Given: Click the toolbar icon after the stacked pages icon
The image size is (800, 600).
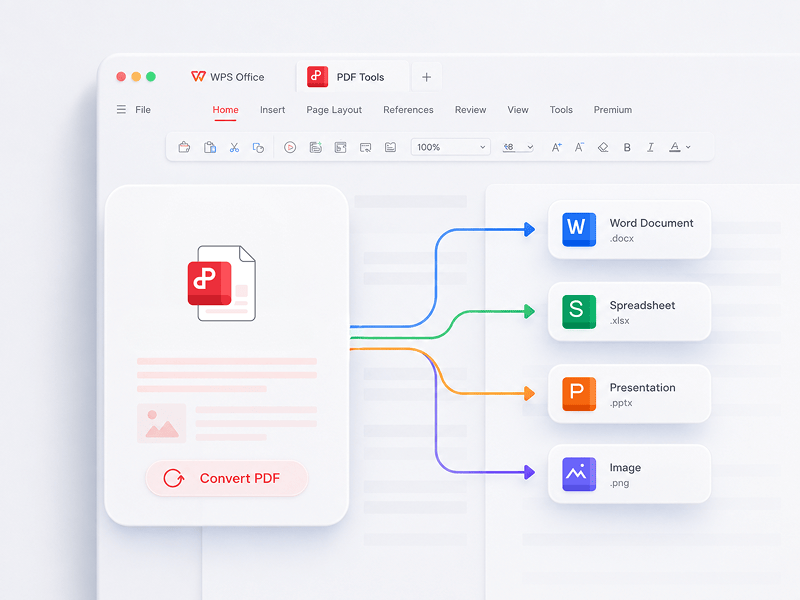Looking at the screenshot, I should (x=340, y=147).
